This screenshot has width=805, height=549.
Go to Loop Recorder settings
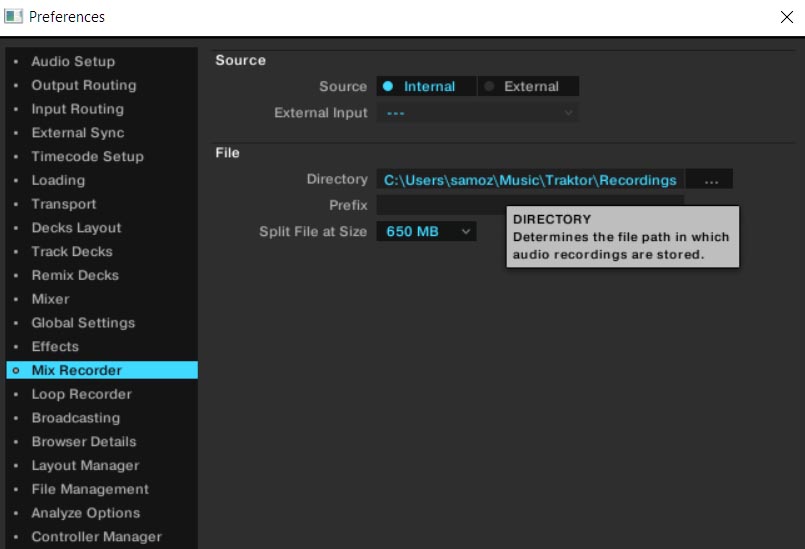tap(81, 394)
